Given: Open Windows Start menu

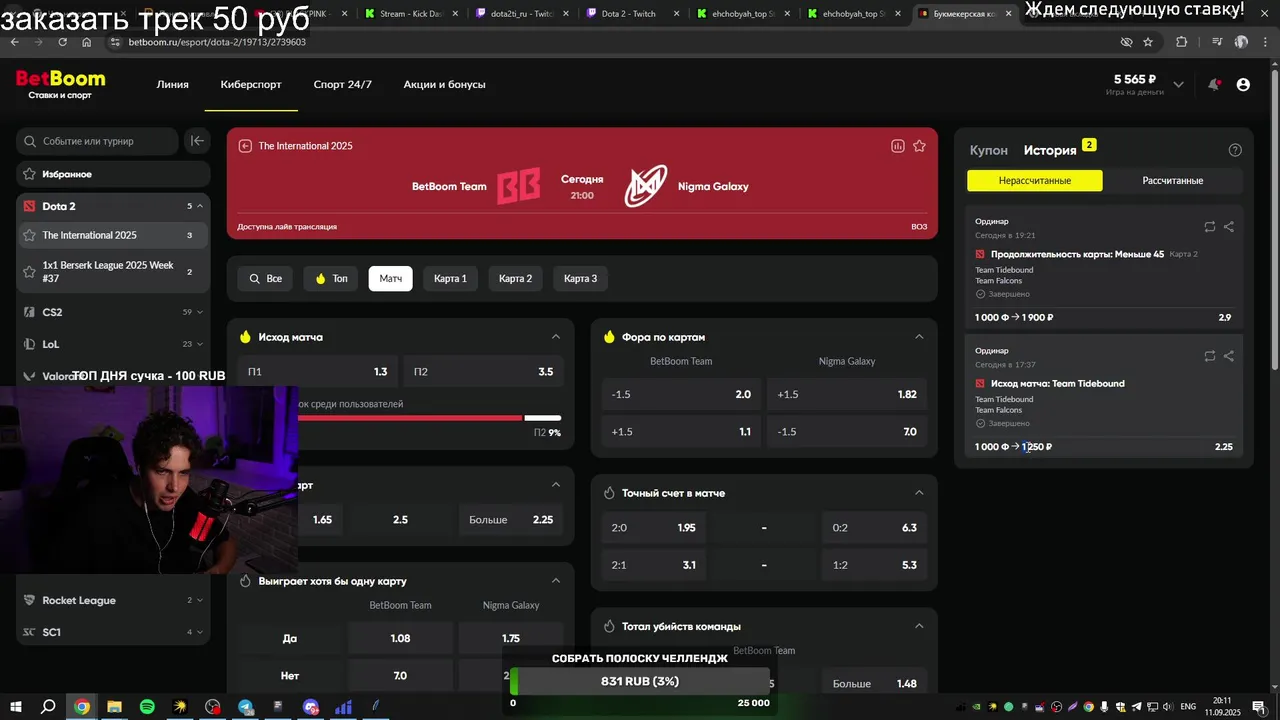Looking at the screenshot, I should (x=17, y=706).
